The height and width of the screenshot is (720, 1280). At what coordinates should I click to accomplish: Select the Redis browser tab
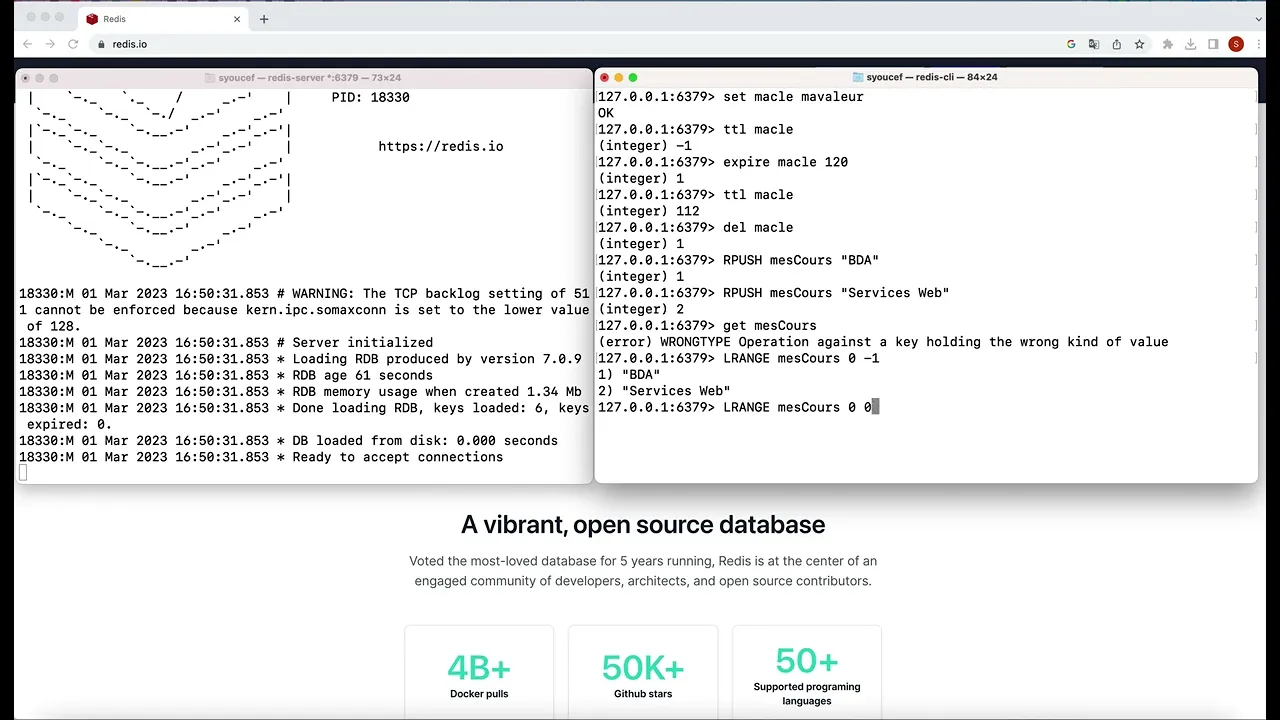point(164,19)
